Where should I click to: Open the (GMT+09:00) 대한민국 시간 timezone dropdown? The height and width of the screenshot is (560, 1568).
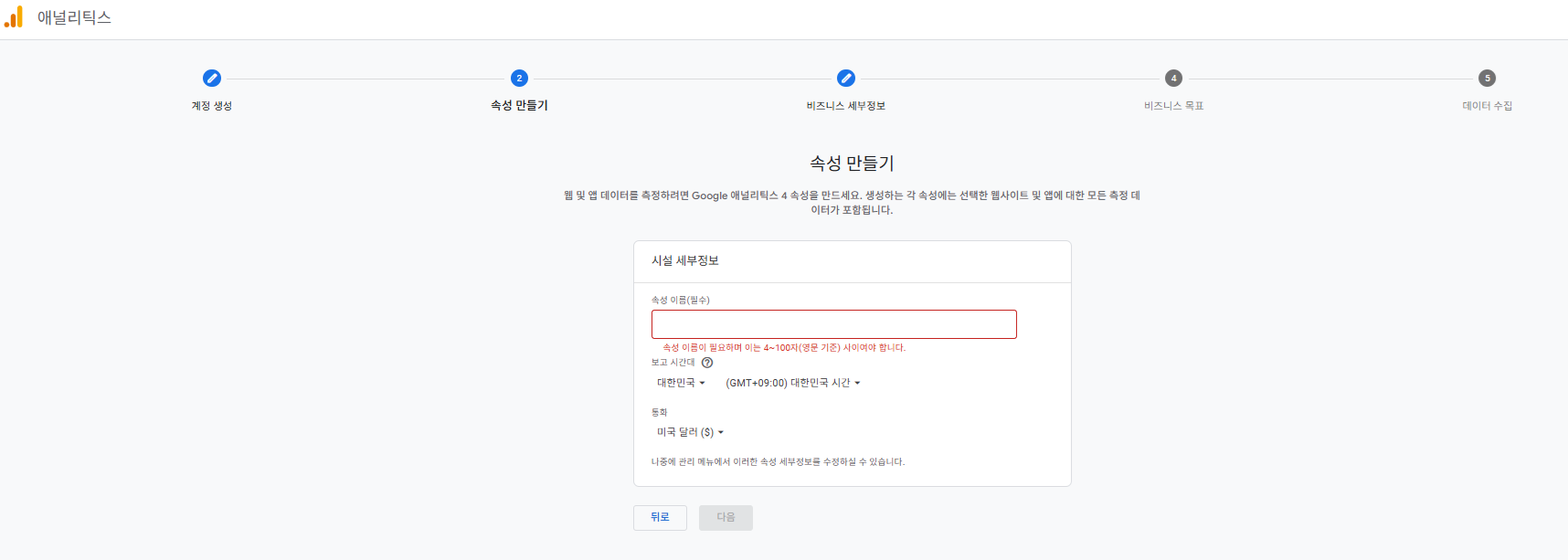point(793,383)
